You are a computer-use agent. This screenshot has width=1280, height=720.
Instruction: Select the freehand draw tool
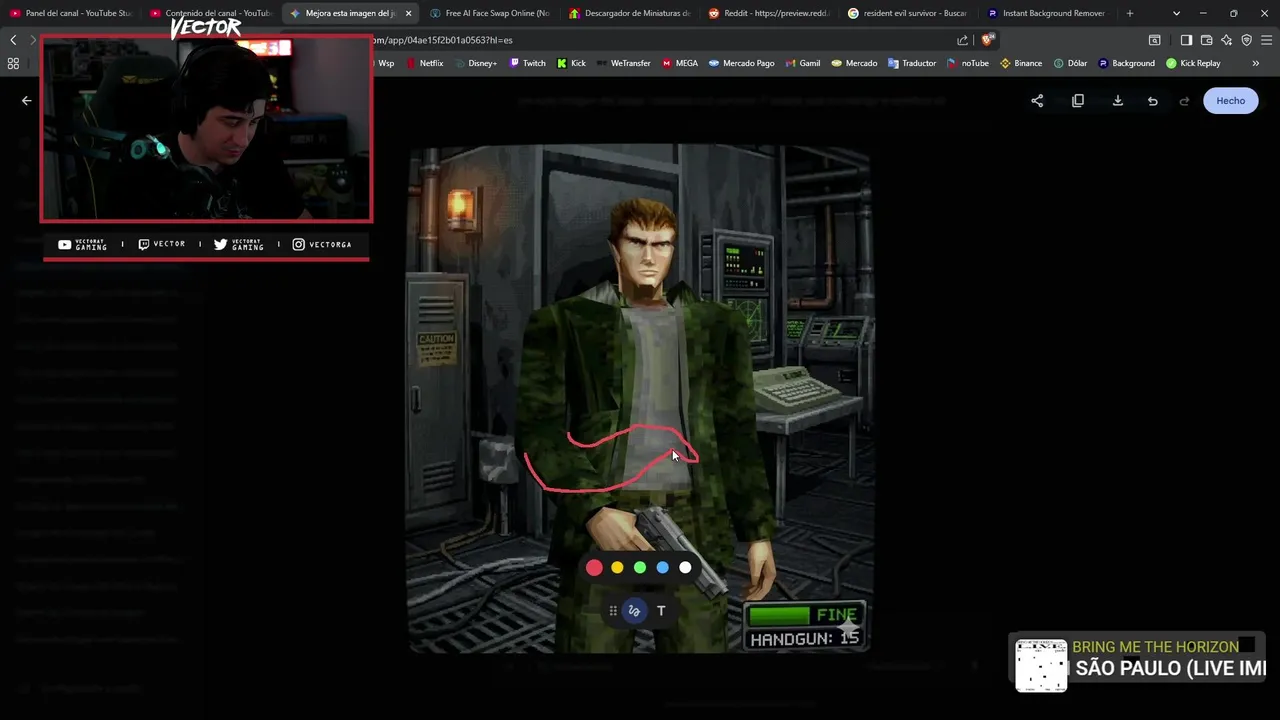pos(634,611)
